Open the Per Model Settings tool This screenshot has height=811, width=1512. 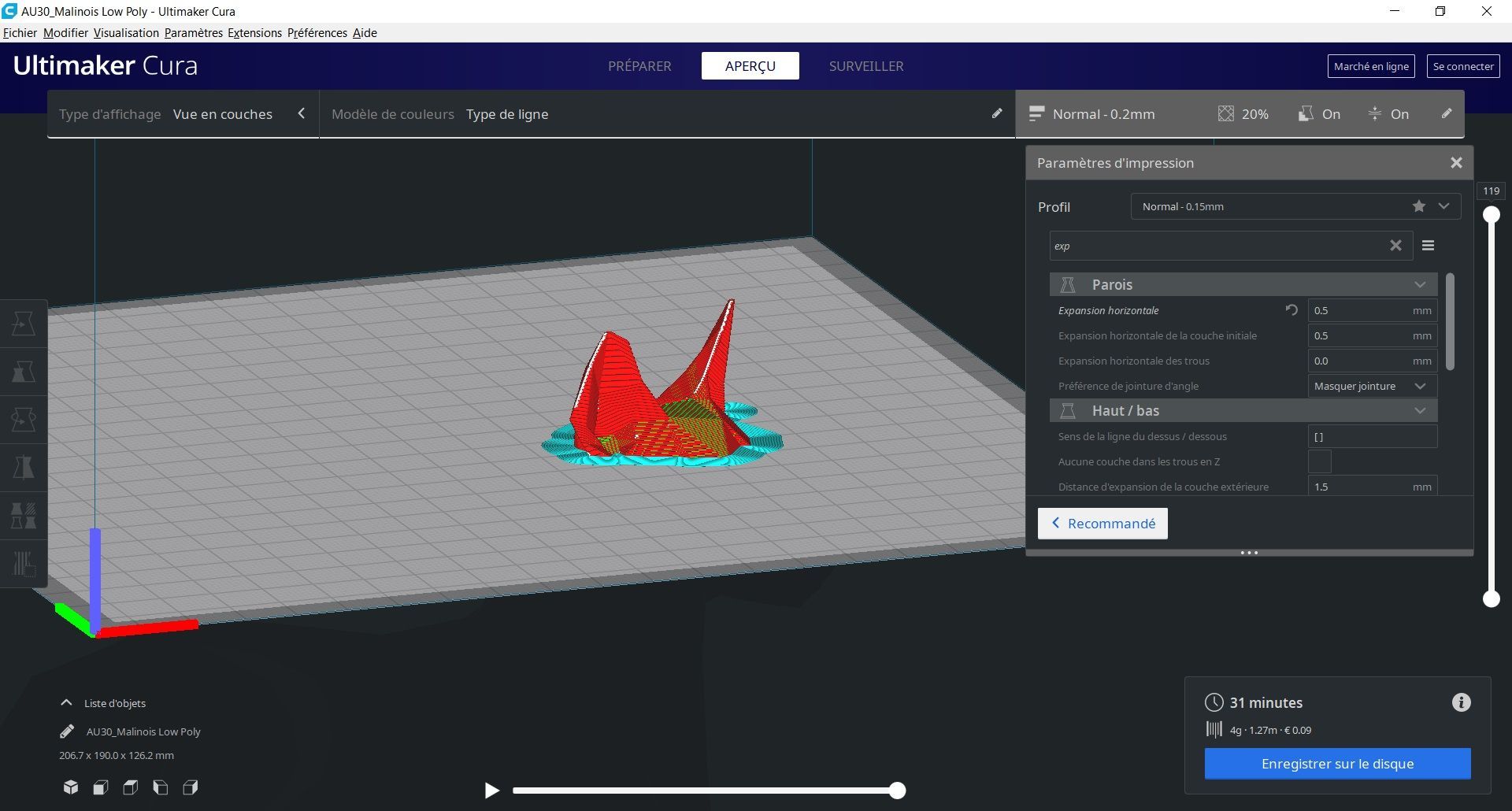coord(24,516)
